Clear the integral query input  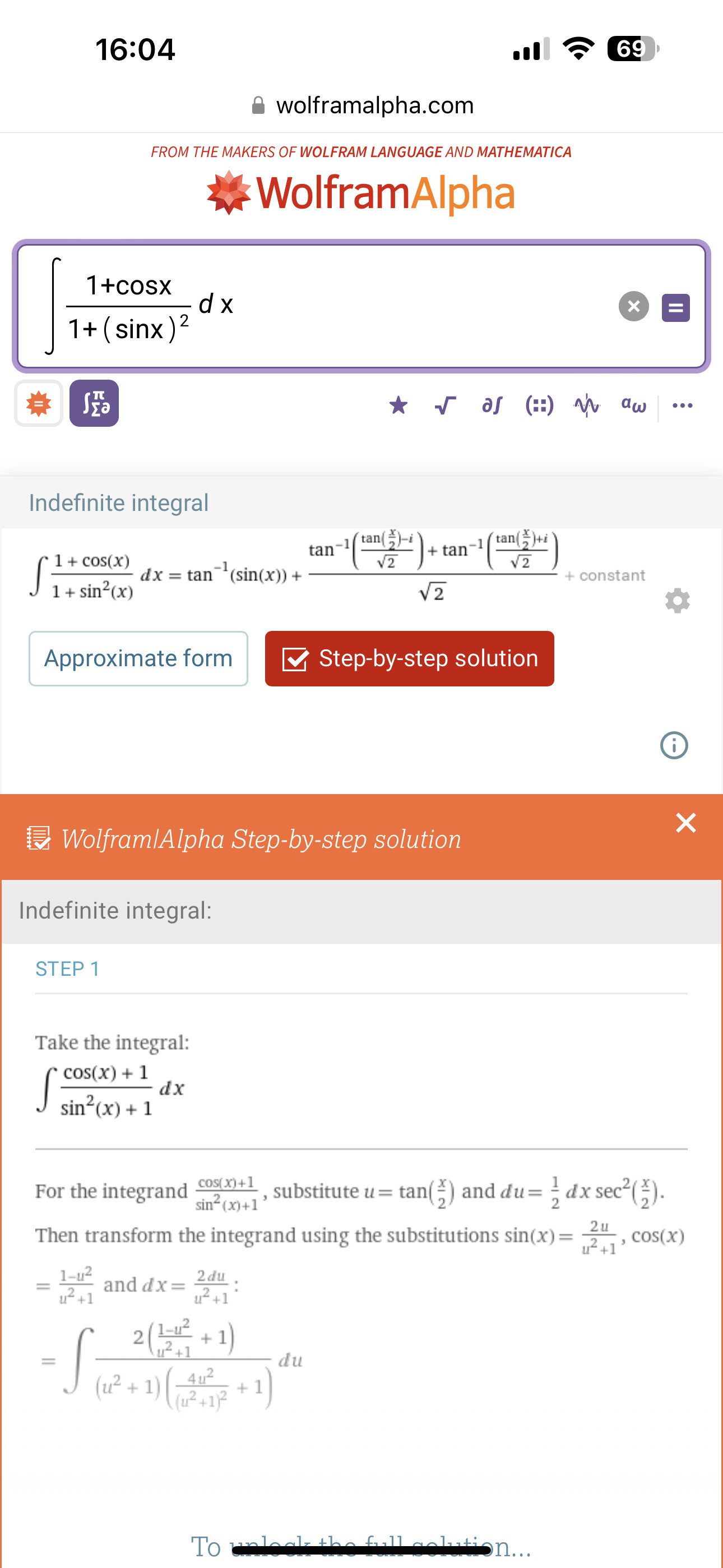click(633, 306)
